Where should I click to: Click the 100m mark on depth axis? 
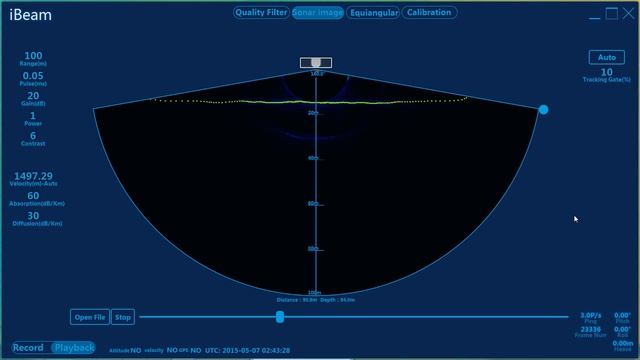(x=314, y=292)
